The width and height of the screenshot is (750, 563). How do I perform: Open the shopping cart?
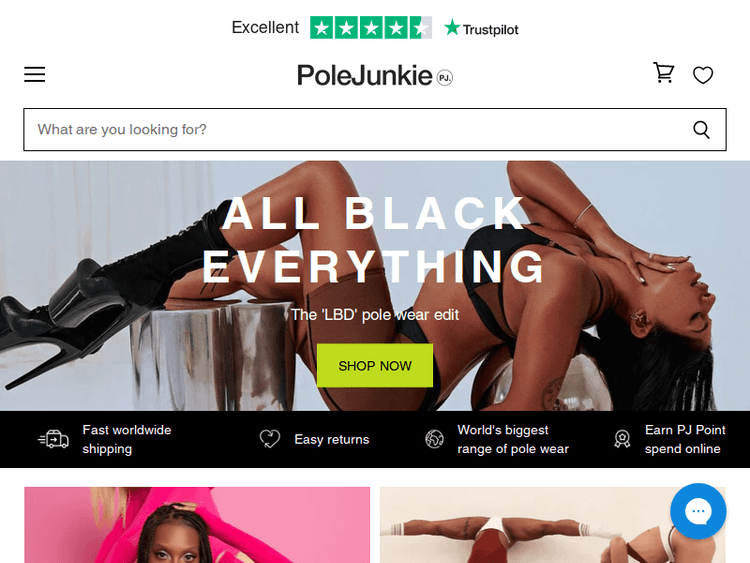664,73
